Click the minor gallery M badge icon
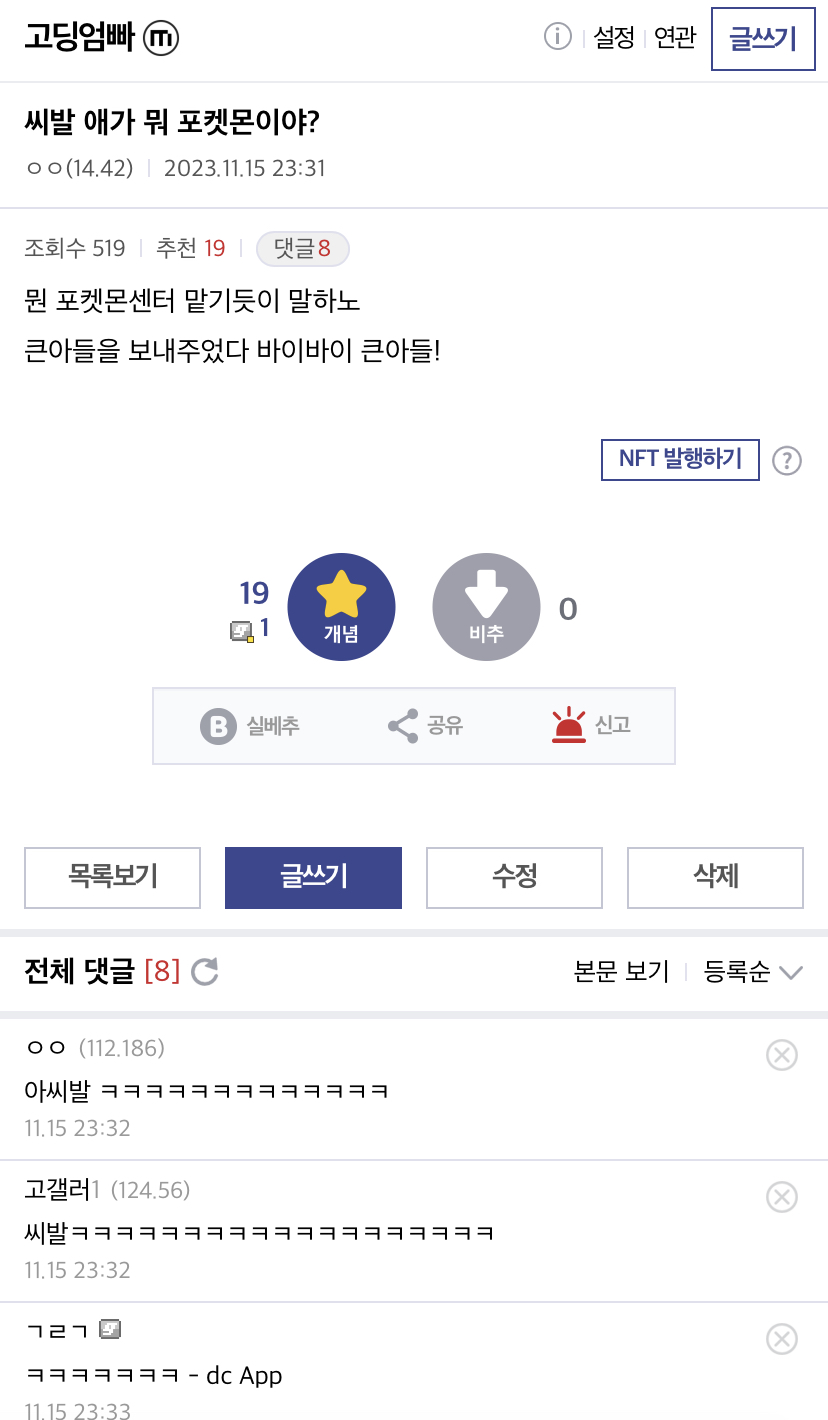 161,38
